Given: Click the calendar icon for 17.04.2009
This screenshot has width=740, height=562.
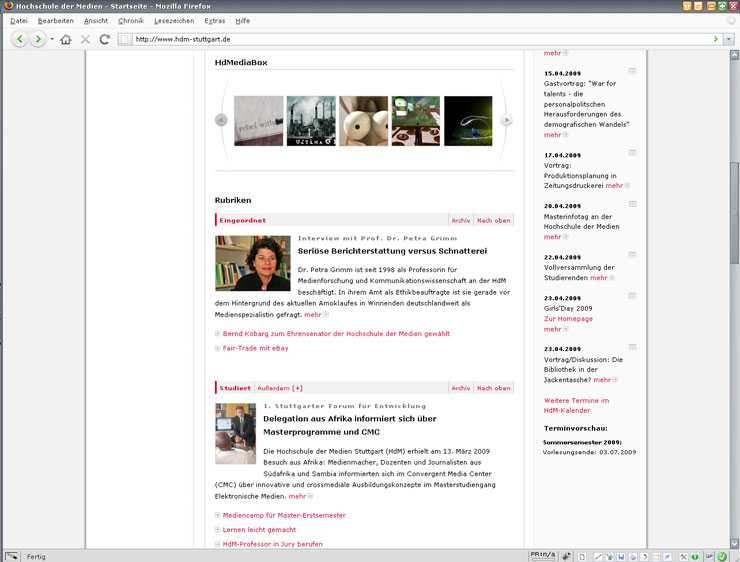Looking at the screenshot, I should (632, 153).
